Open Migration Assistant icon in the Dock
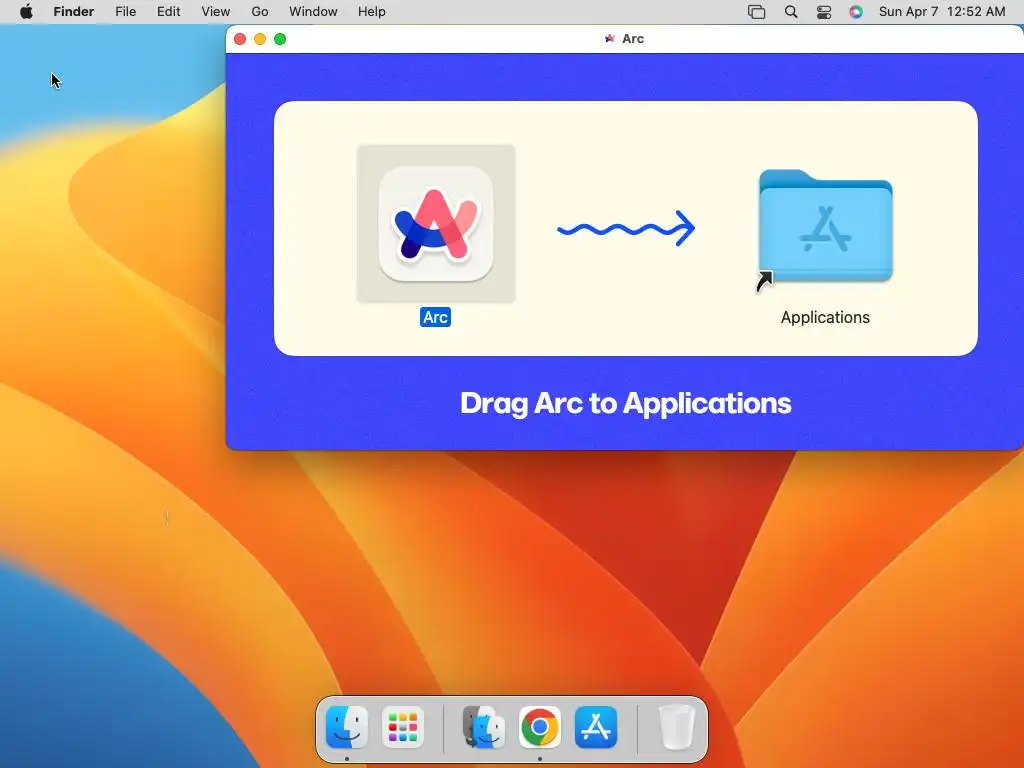This screenshot has height=768, width=1024. click(x=484, y=727)
